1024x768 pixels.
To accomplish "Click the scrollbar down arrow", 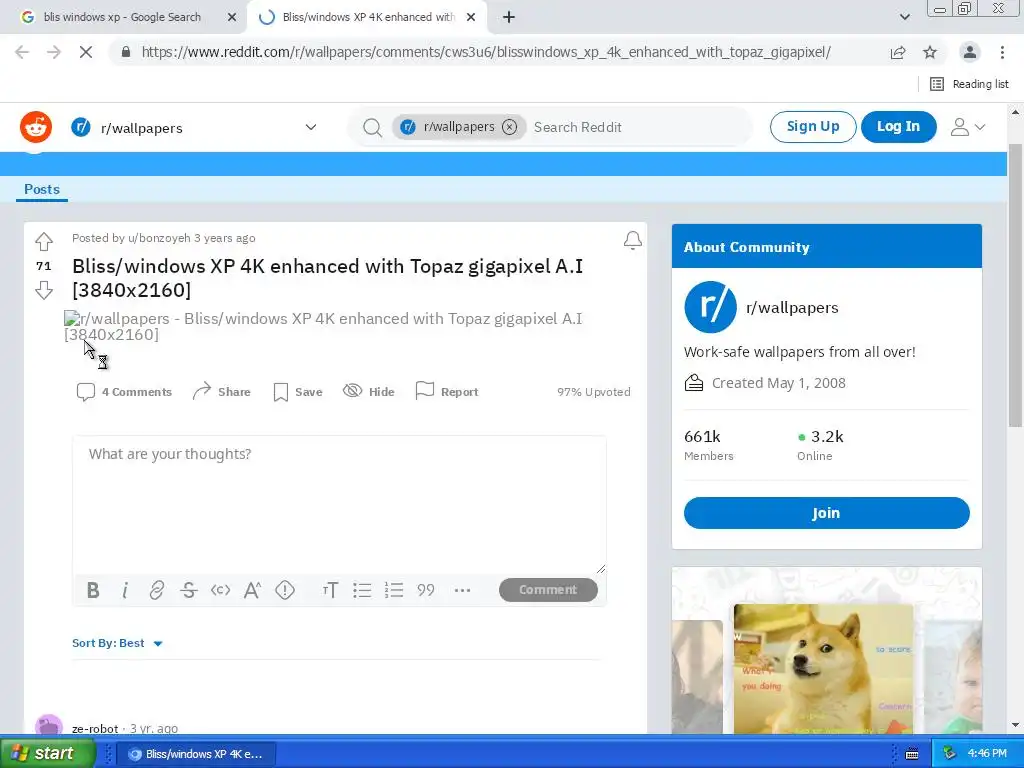I will pos(1016,725).
